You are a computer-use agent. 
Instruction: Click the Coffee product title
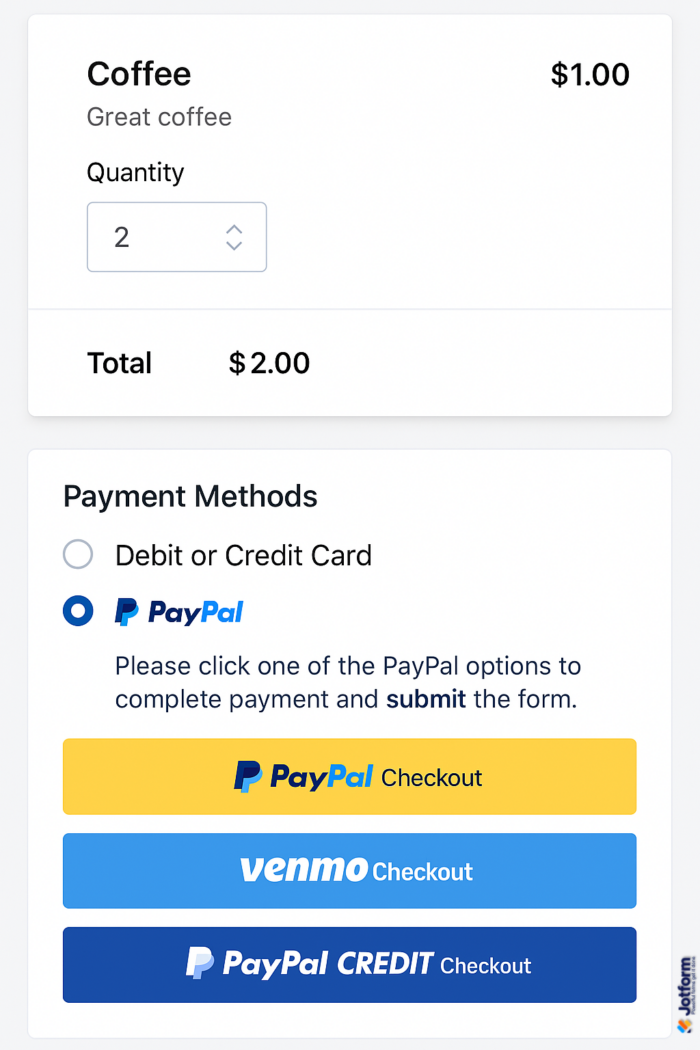[x=138, y=74]
